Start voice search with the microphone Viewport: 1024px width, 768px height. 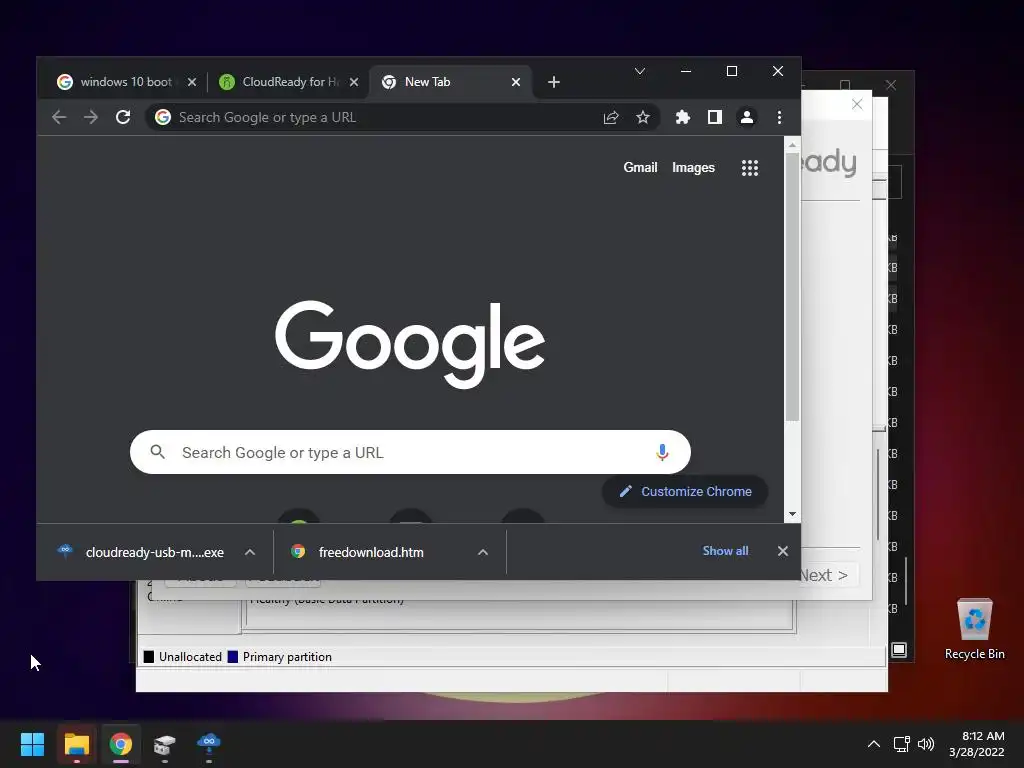click(x=662, y=452)
